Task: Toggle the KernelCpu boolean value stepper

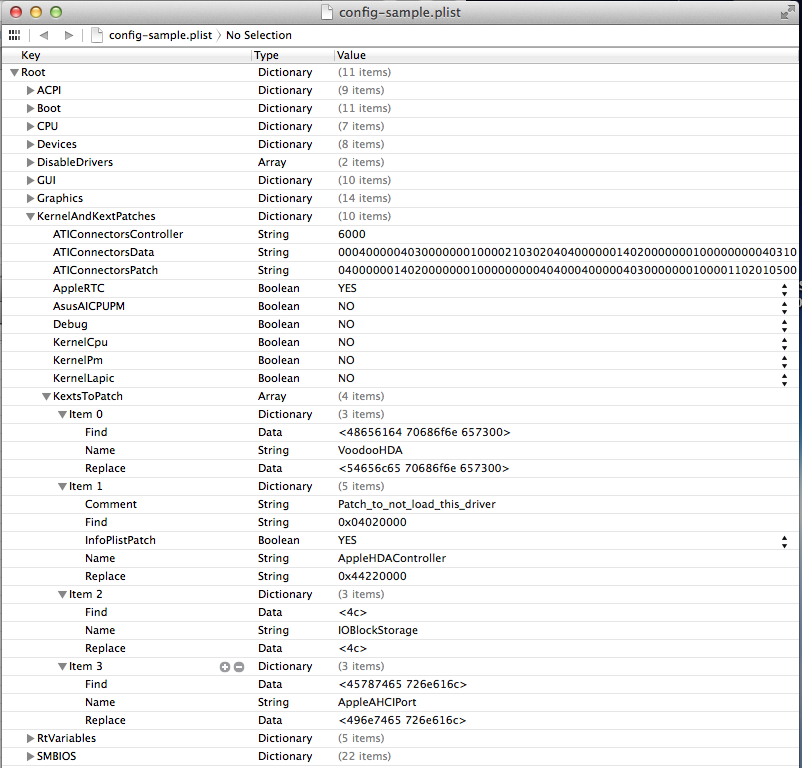Action: coord(784,343)
